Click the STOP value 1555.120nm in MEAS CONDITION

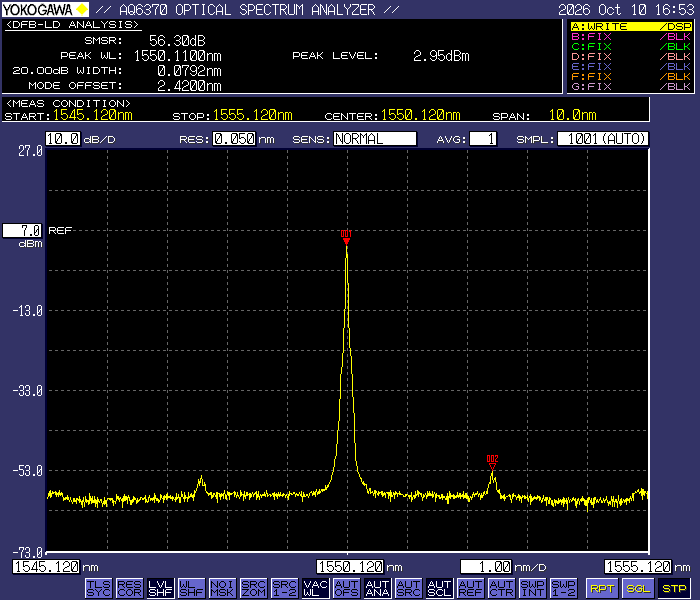tap(253, 115)
